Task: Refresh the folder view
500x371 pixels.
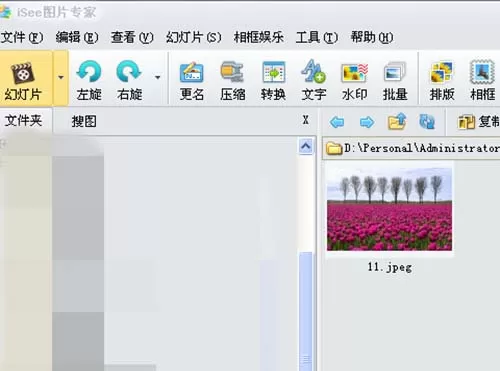Action: click(x=427, y=122)
